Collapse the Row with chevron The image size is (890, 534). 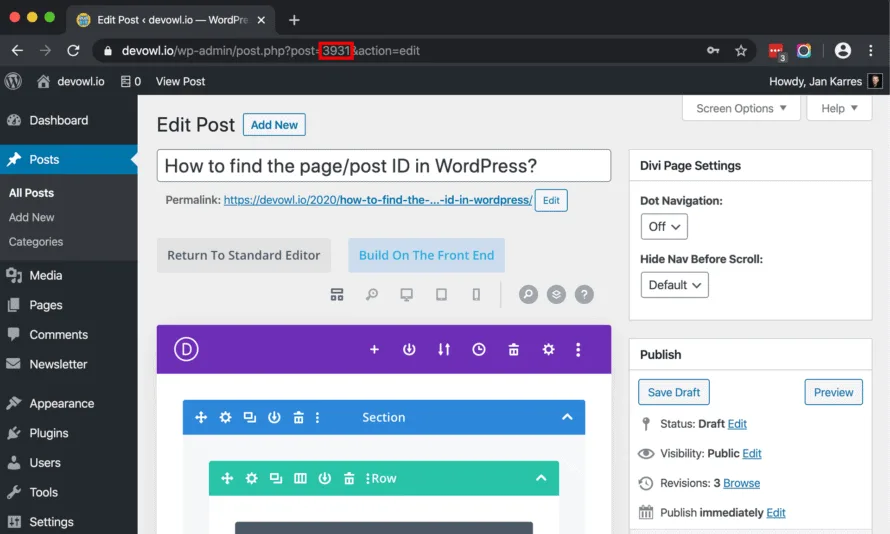541,478
